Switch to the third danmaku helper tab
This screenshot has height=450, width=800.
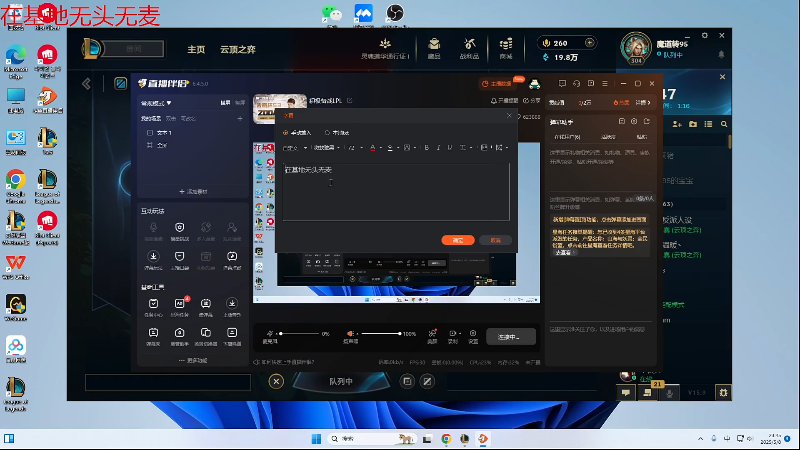point(642,137)
